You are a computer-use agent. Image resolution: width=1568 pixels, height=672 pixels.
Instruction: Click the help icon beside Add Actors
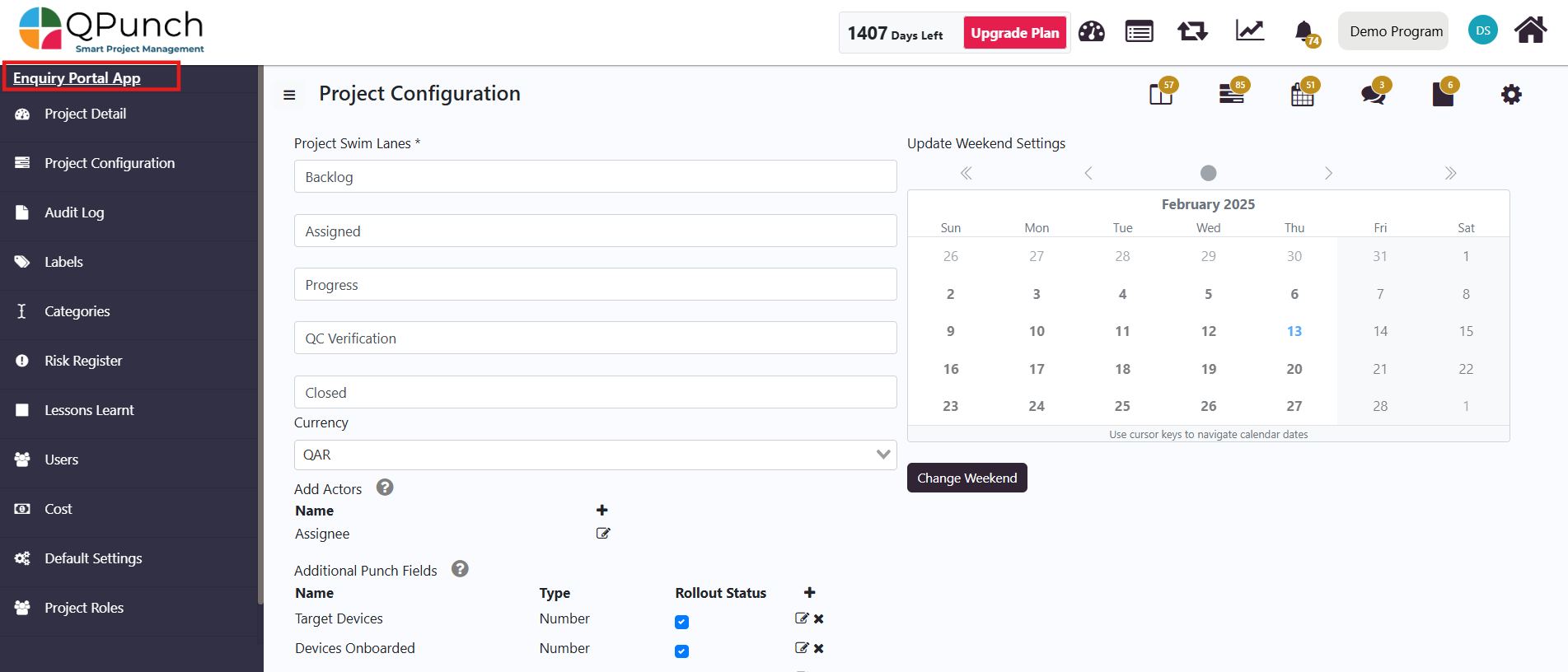pos(385,488)
